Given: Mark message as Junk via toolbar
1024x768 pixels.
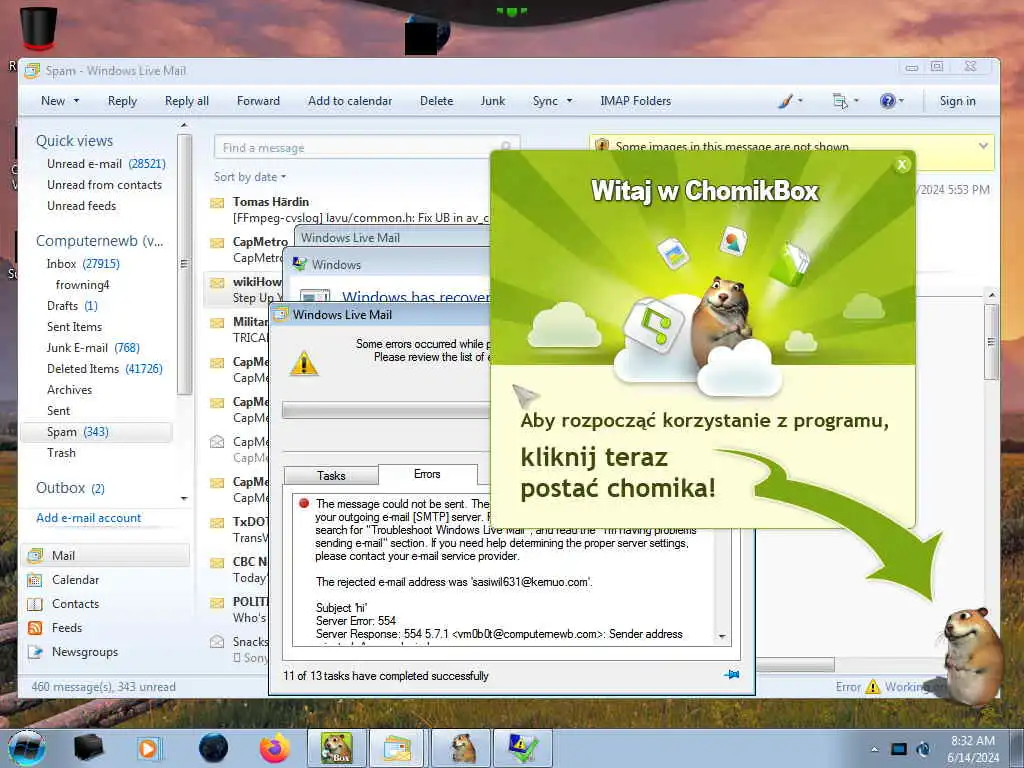Looking at the screenshot, I should 492,101.
